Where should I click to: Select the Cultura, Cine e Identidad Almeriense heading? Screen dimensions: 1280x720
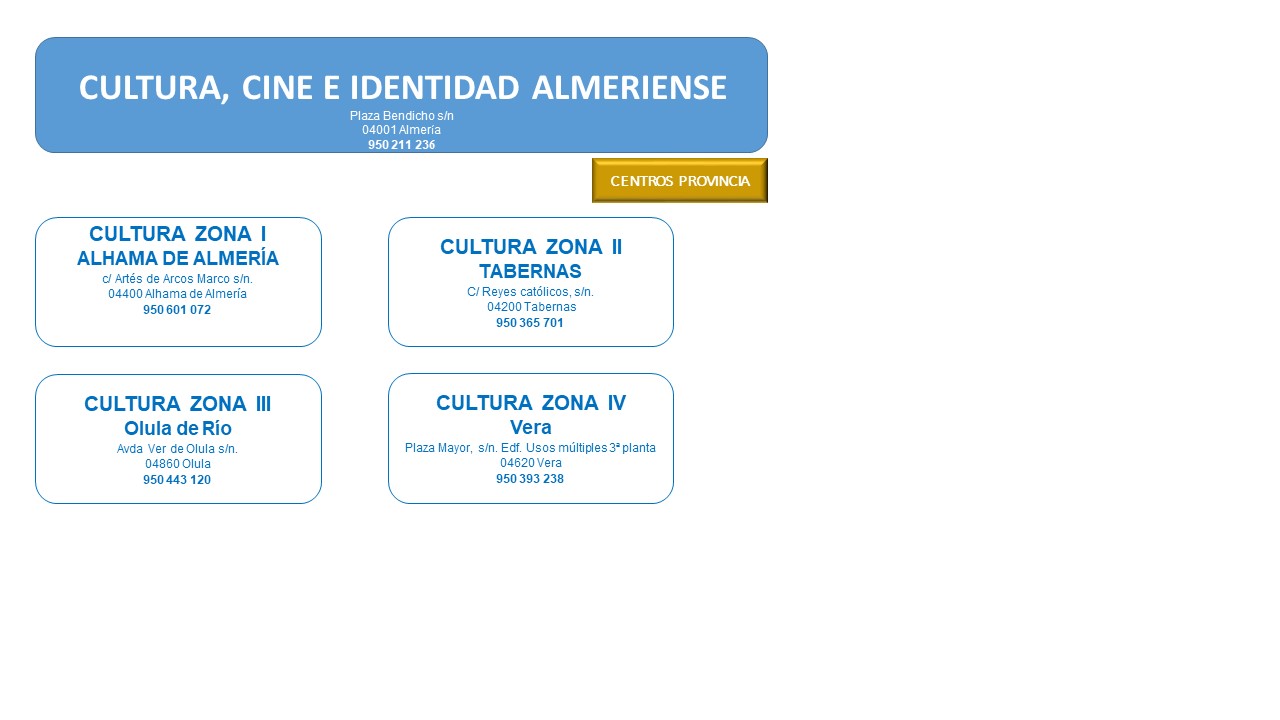[402, 88]
